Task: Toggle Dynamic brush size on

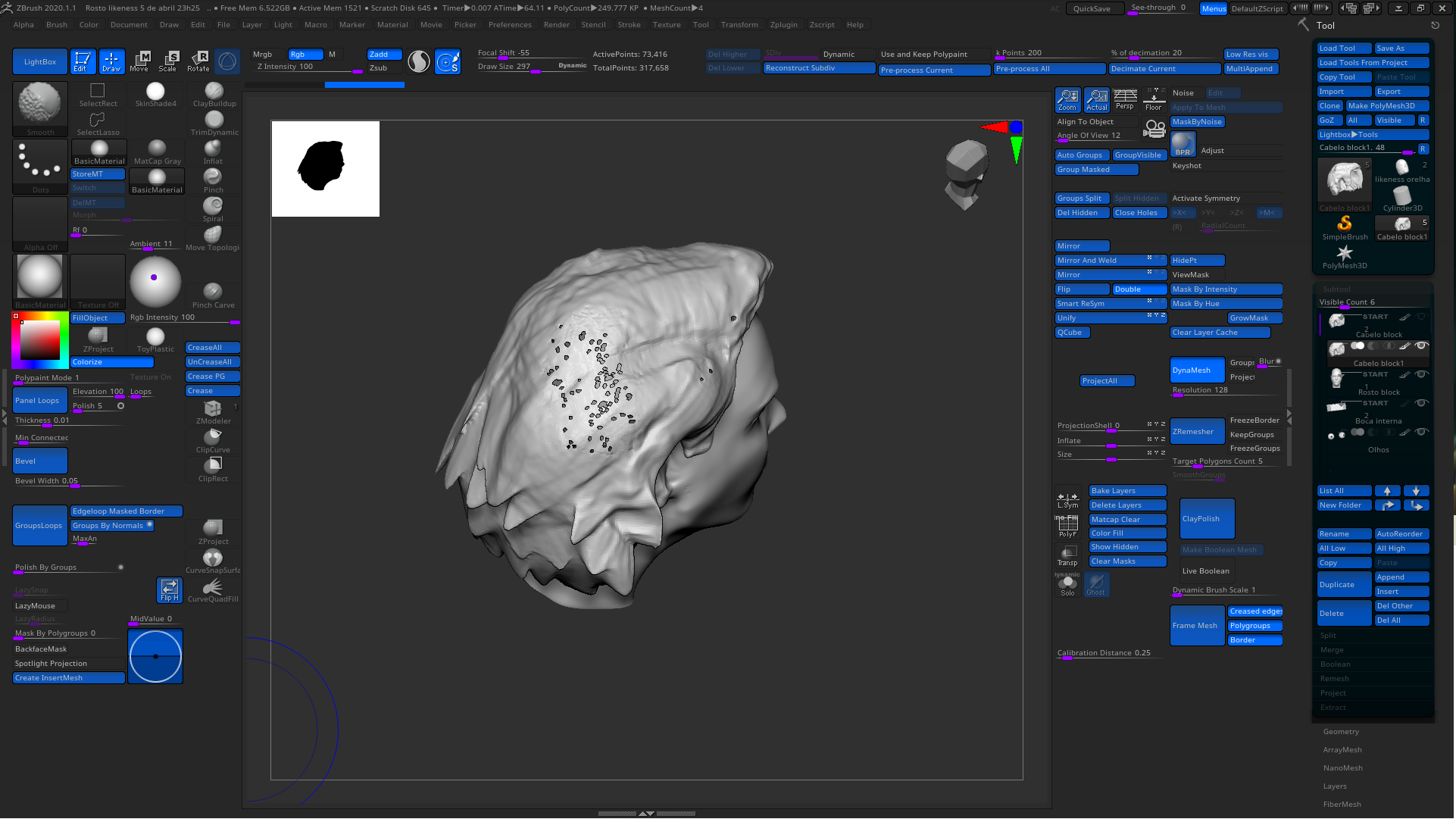Action: [x=571, y=65]
